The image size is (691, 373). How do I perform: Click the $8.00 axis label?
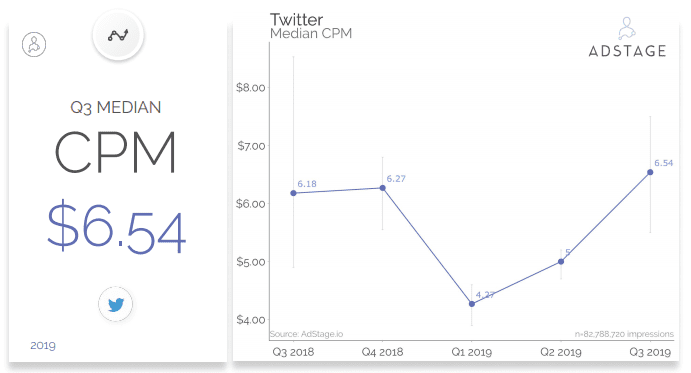(251, 87)
